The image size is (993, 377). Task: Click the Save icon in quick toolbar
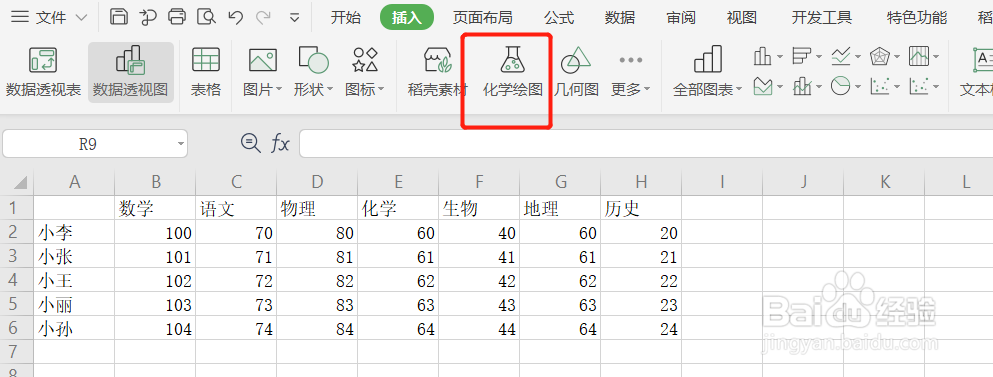[x=118, y=17]
